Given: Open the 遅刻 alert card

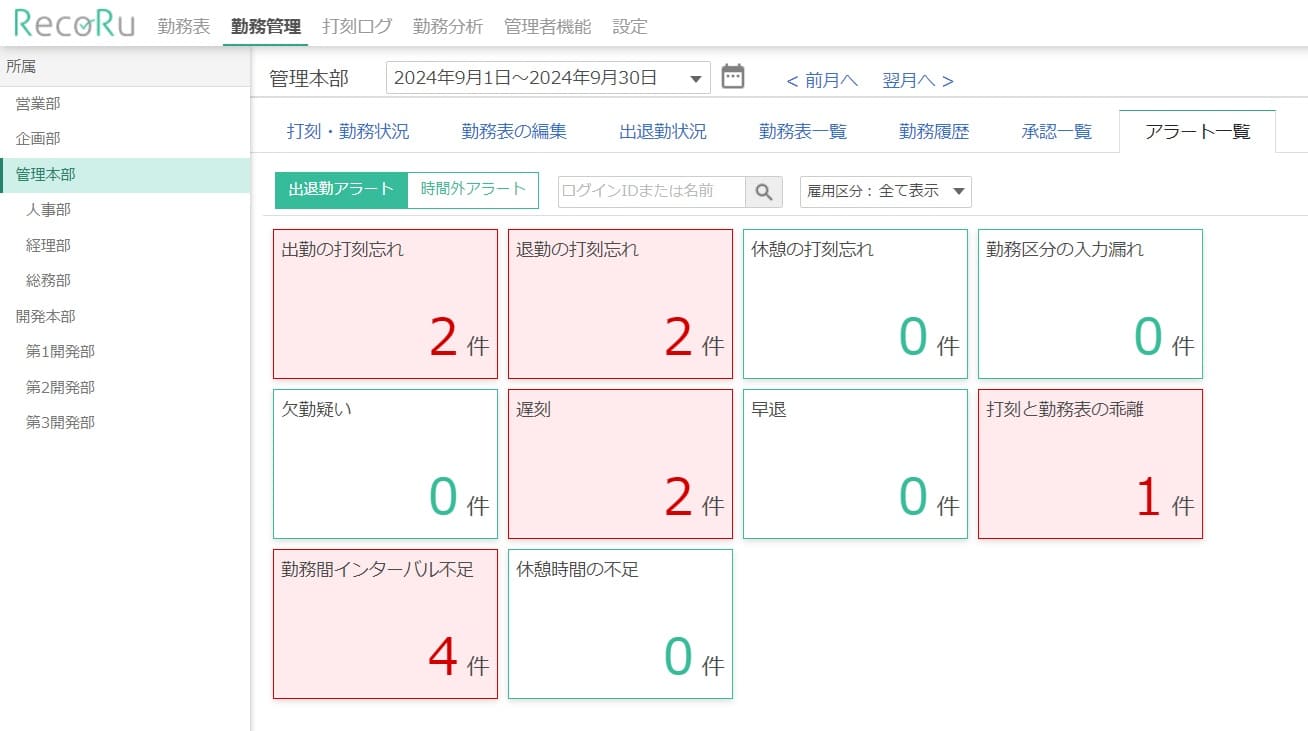Looking at the screenshot, I should tap(620, 463).
